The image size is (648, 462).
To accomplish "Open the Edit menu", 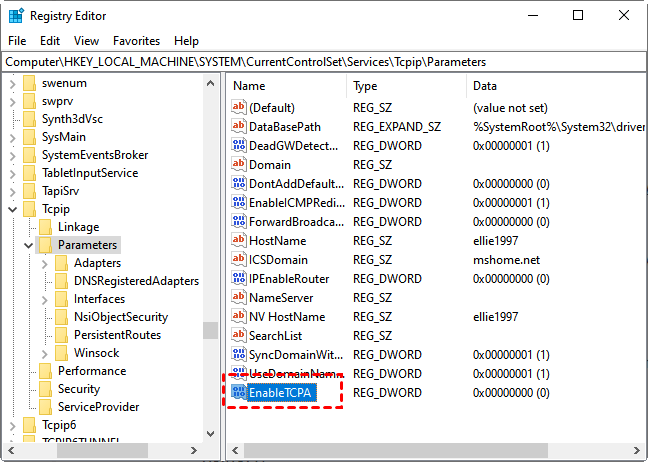I will click(x=50, y=41).
